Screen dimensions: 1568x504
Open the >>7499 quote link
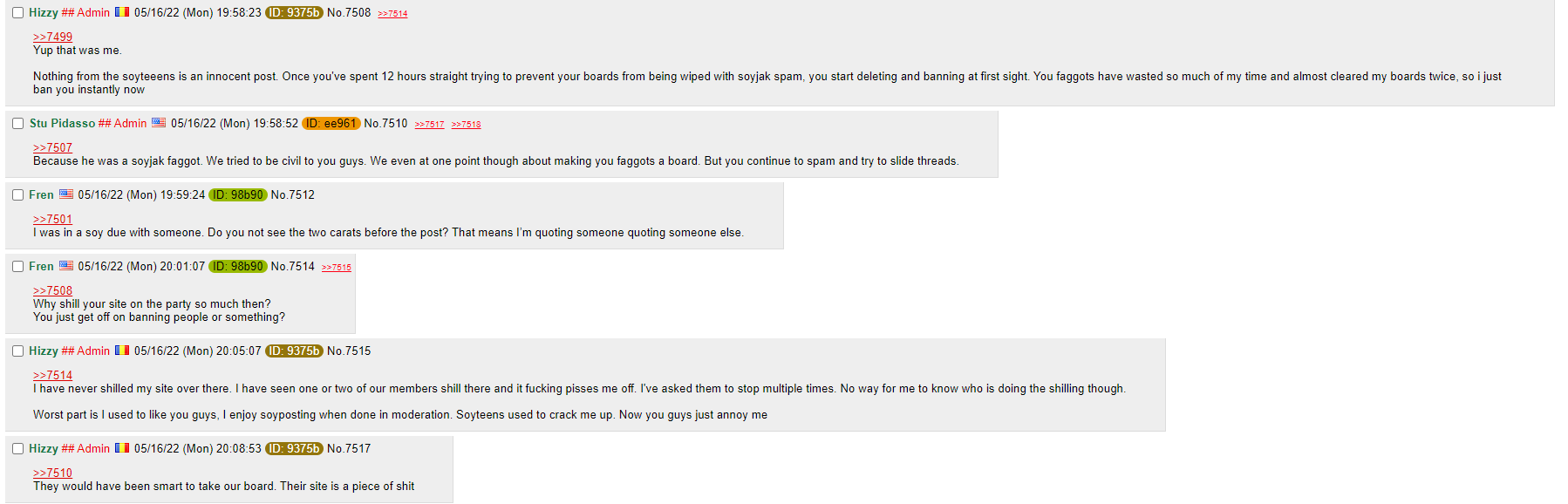52,37
